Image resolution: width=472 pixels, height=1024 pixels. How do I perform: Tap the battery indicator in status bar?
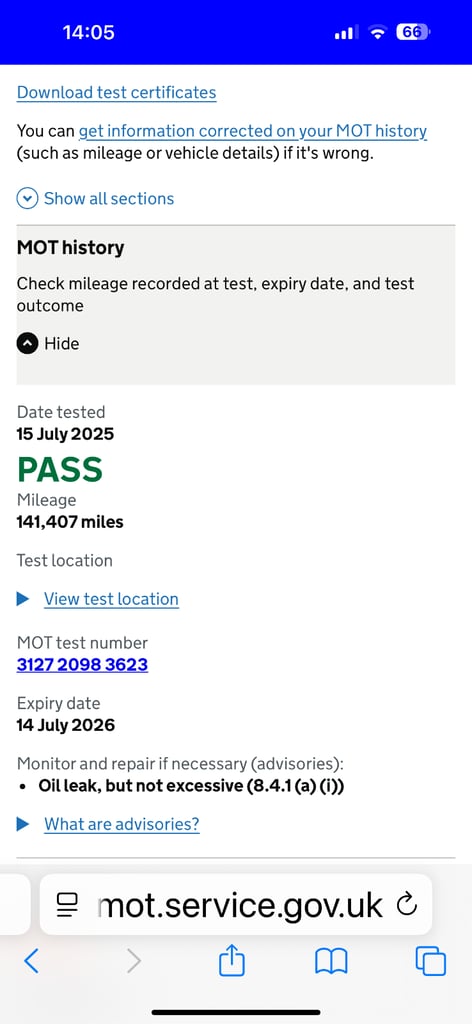[x=413, y=32]
